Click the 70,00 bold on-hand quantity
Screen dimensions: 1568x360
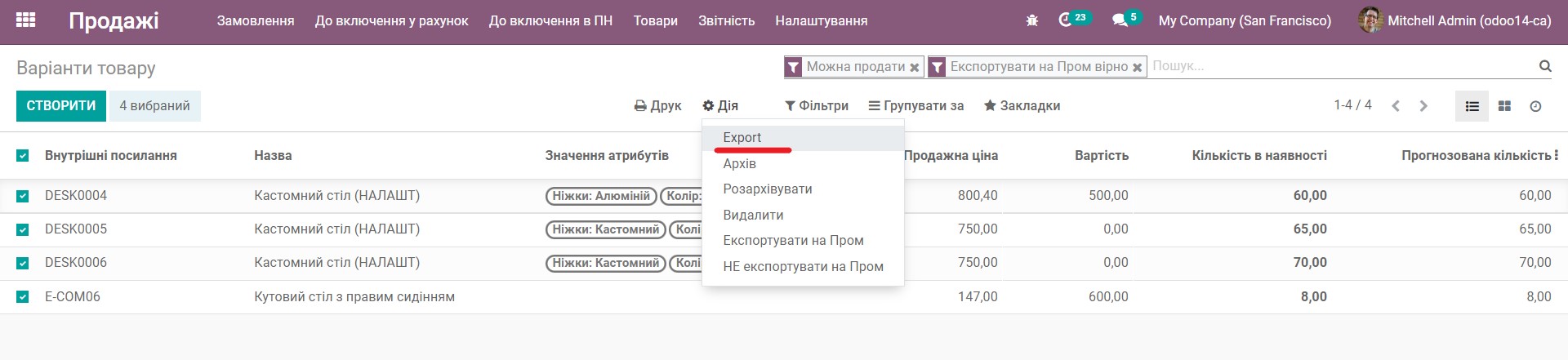1310,263
